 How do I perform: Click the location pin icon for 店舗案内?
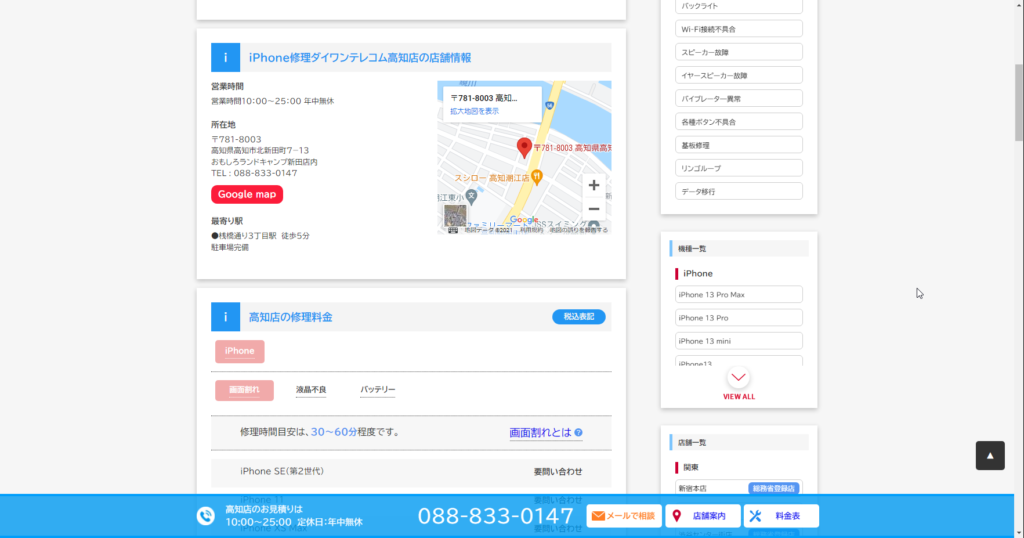677,516
